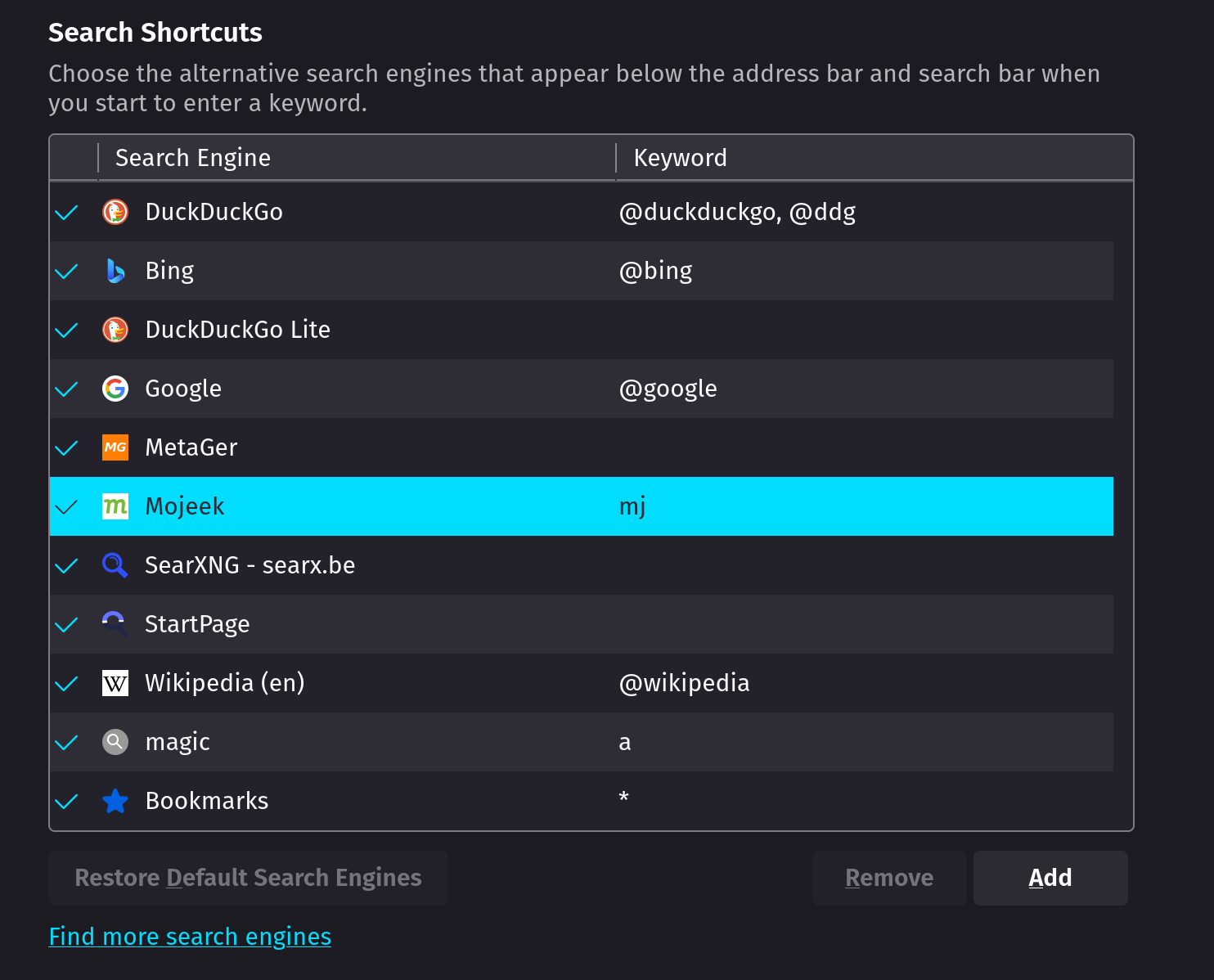Open Find more search engines link
The width and height of the screenshot is (1214, 980).
[x=190, y=937]
